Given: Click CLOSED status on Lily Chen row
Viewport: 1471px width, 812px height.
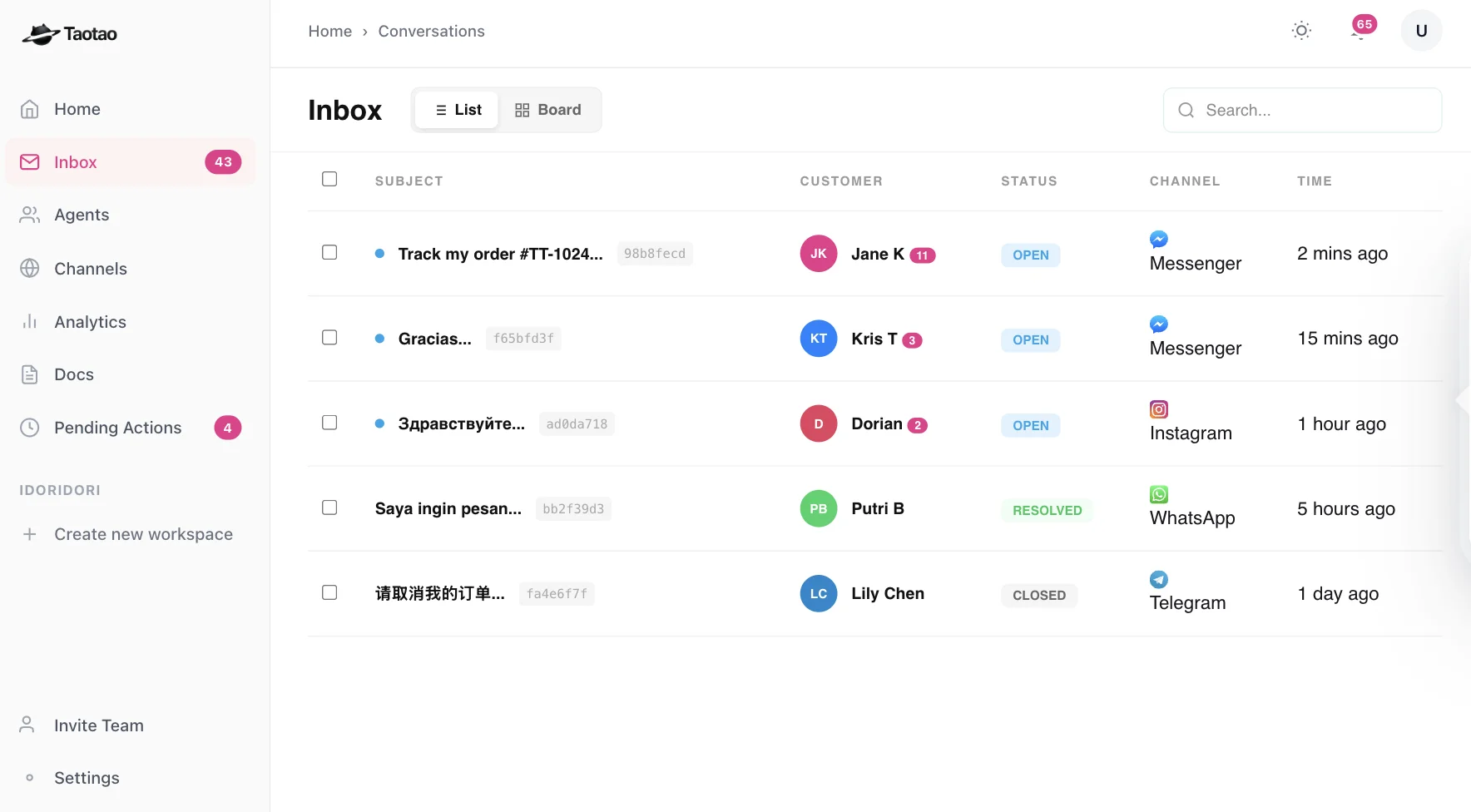Looking at the screenshot, I should coord(1038,595).
